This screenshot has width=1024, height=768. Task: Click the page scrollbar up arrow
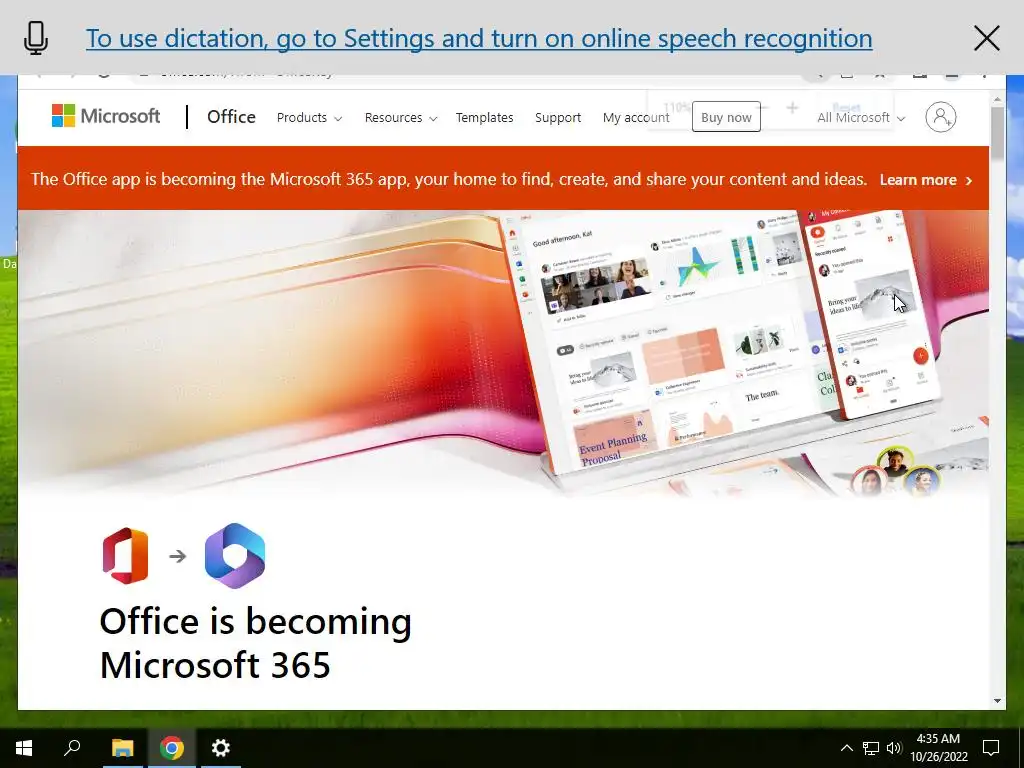tap(997, 100)
